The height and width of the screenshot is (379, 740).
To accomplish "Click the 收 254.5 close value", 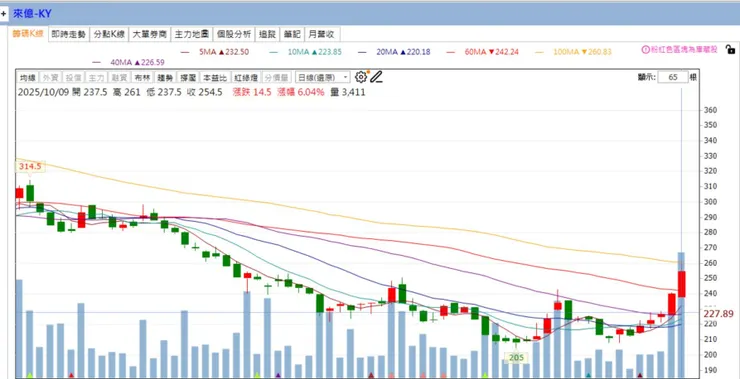I will point(204,93).
